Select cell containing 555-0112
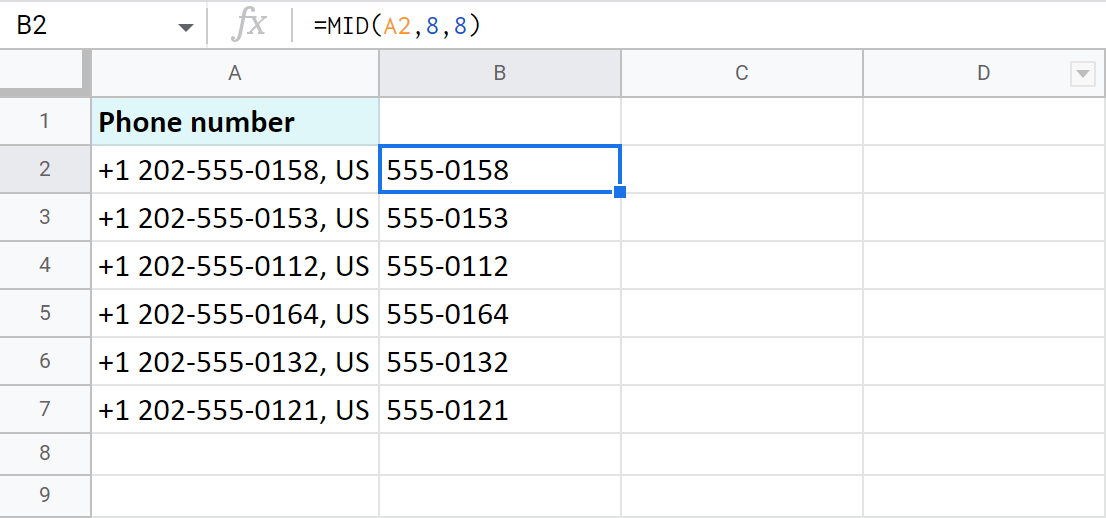The image size is (1106, 518). pos(499,266)
